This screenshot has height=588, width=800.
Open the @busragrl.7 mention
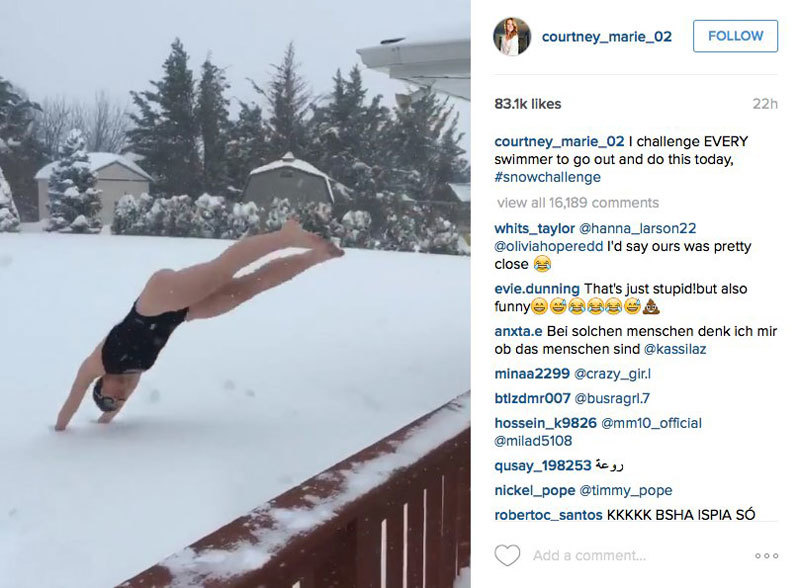(x=612, y=398)
